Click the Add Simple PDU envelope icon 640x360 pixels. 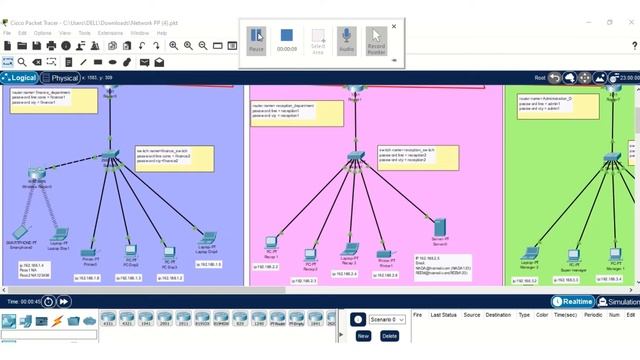[x=144, y=62]
